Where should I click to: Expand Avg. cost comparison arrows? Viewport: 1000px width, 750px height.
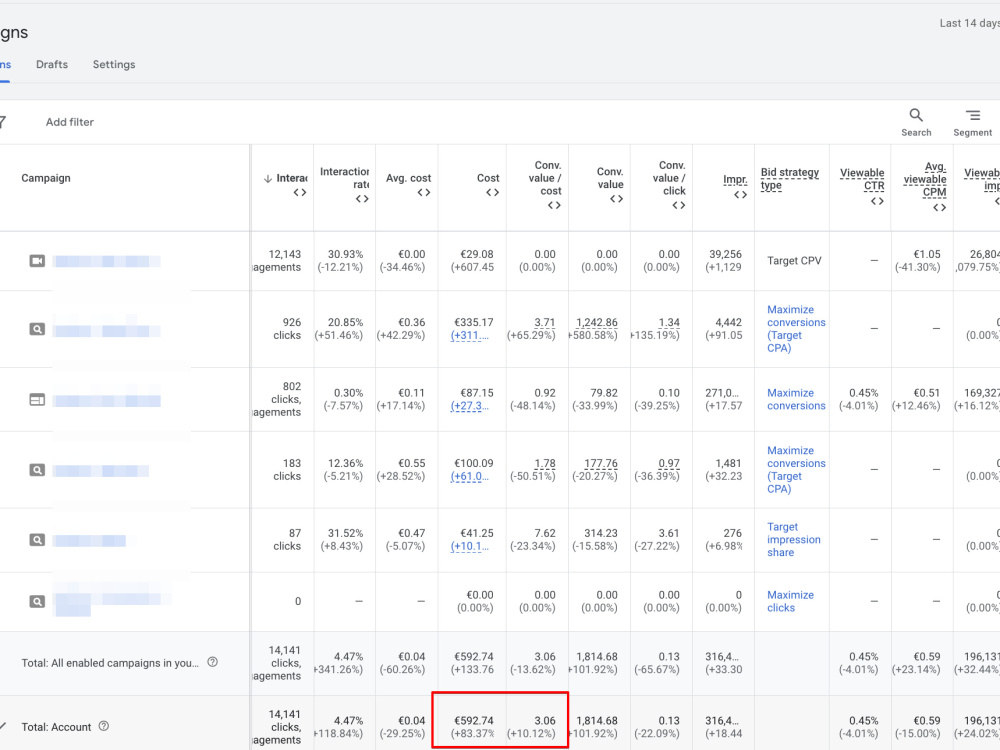[423, 193]
